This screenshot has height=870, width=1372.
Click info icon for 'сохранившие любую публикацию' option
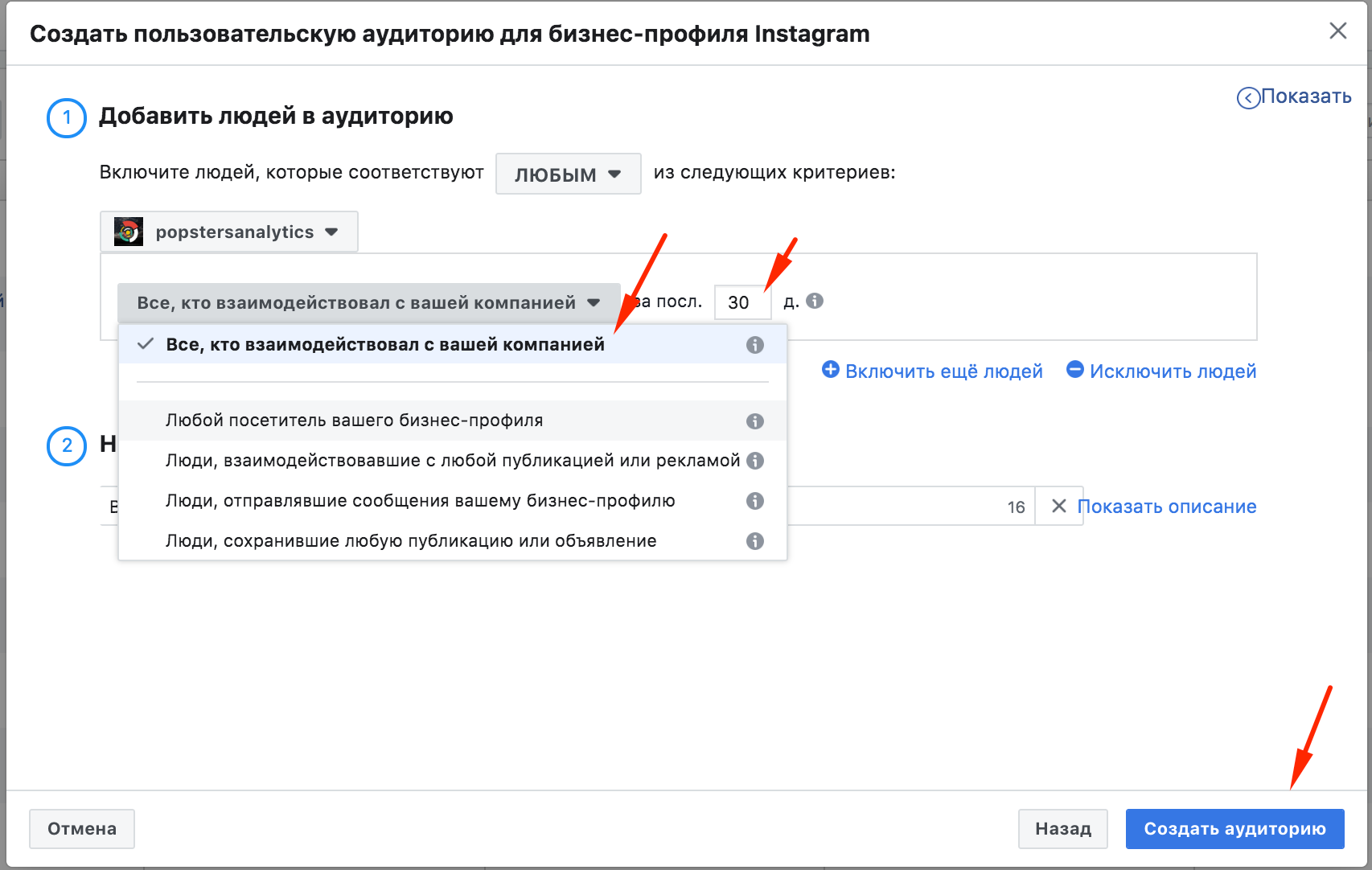point(754,541)
